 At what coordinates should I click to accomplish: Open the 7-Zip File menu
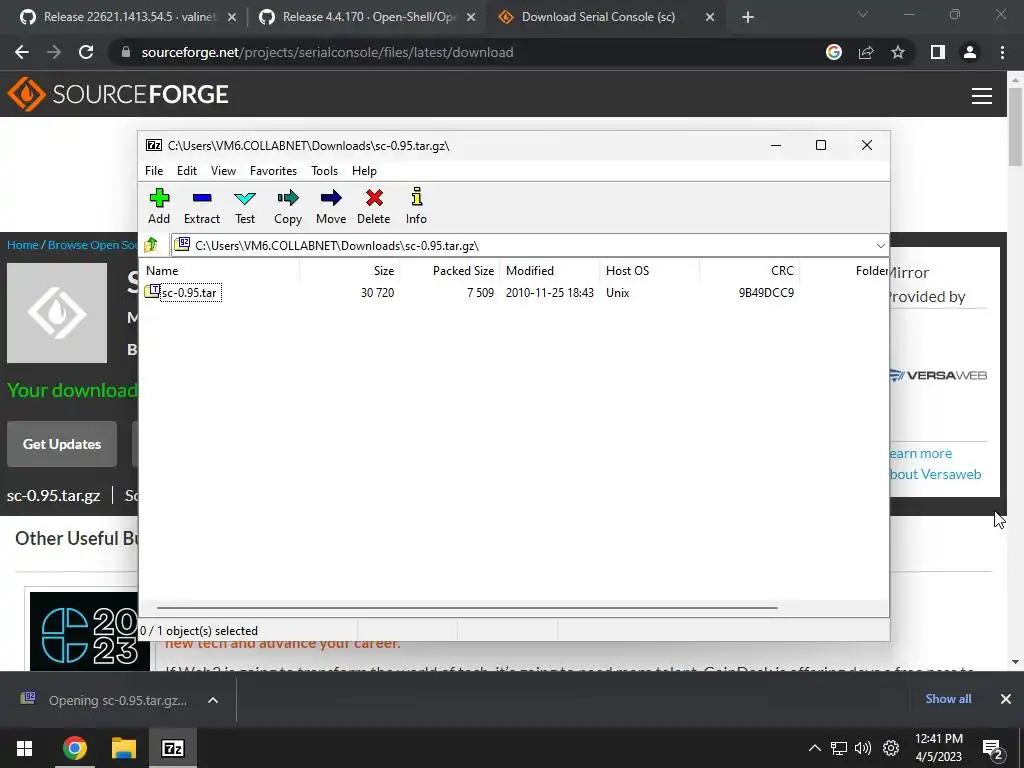[x=154, y=170]
